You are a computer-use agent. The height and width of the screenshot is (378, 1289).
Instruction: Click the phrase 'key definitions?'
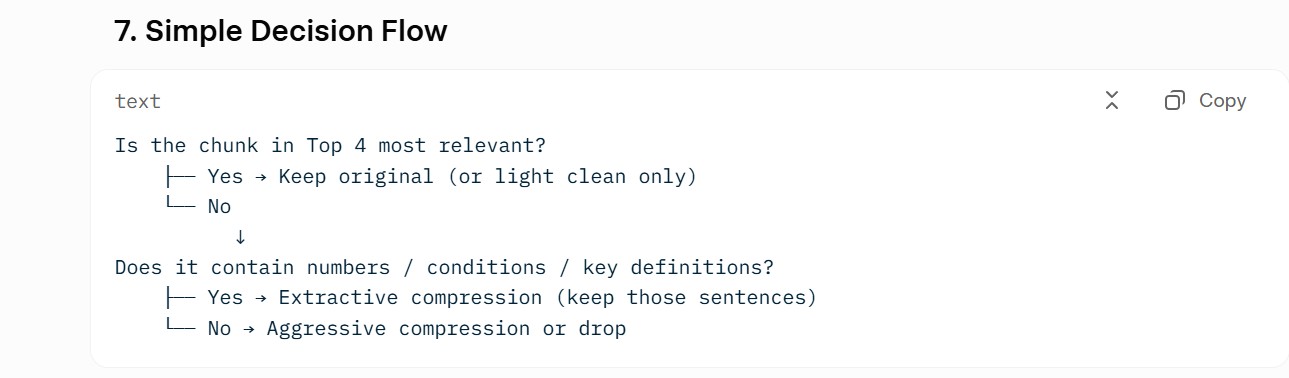tap(679, 267)
